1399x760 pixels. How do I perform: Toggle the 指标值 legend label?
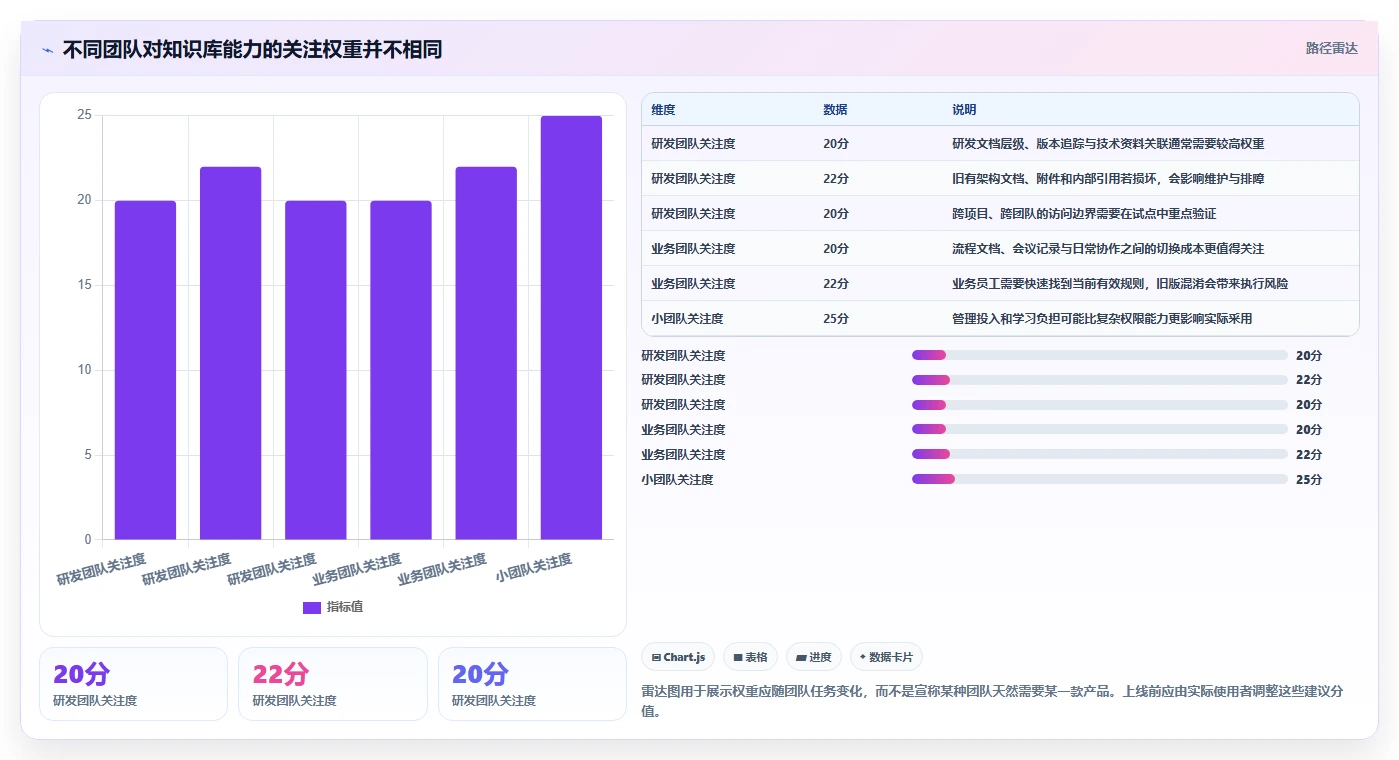point(345,607)
